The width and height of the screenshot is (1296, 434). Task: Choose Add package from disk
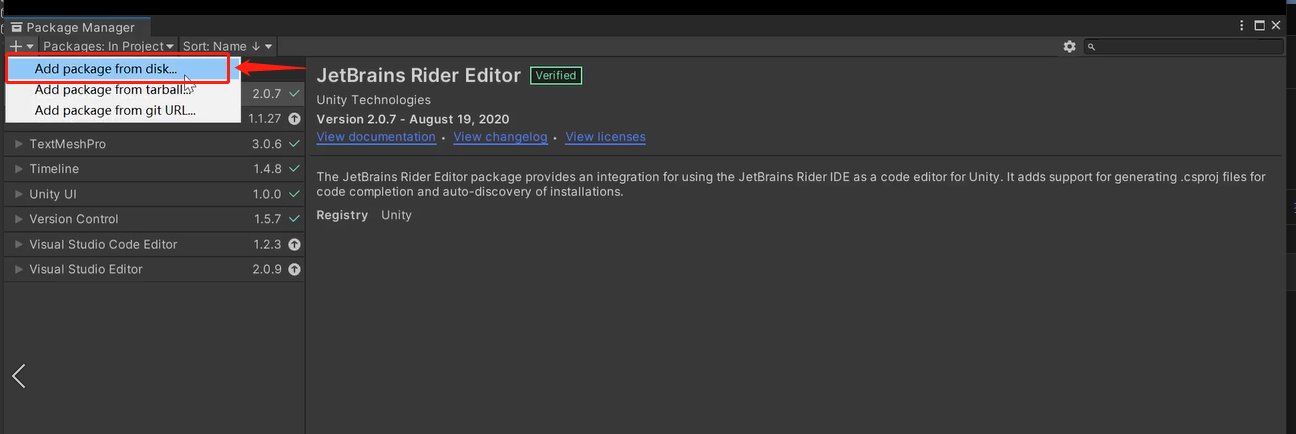pos(118,69)
